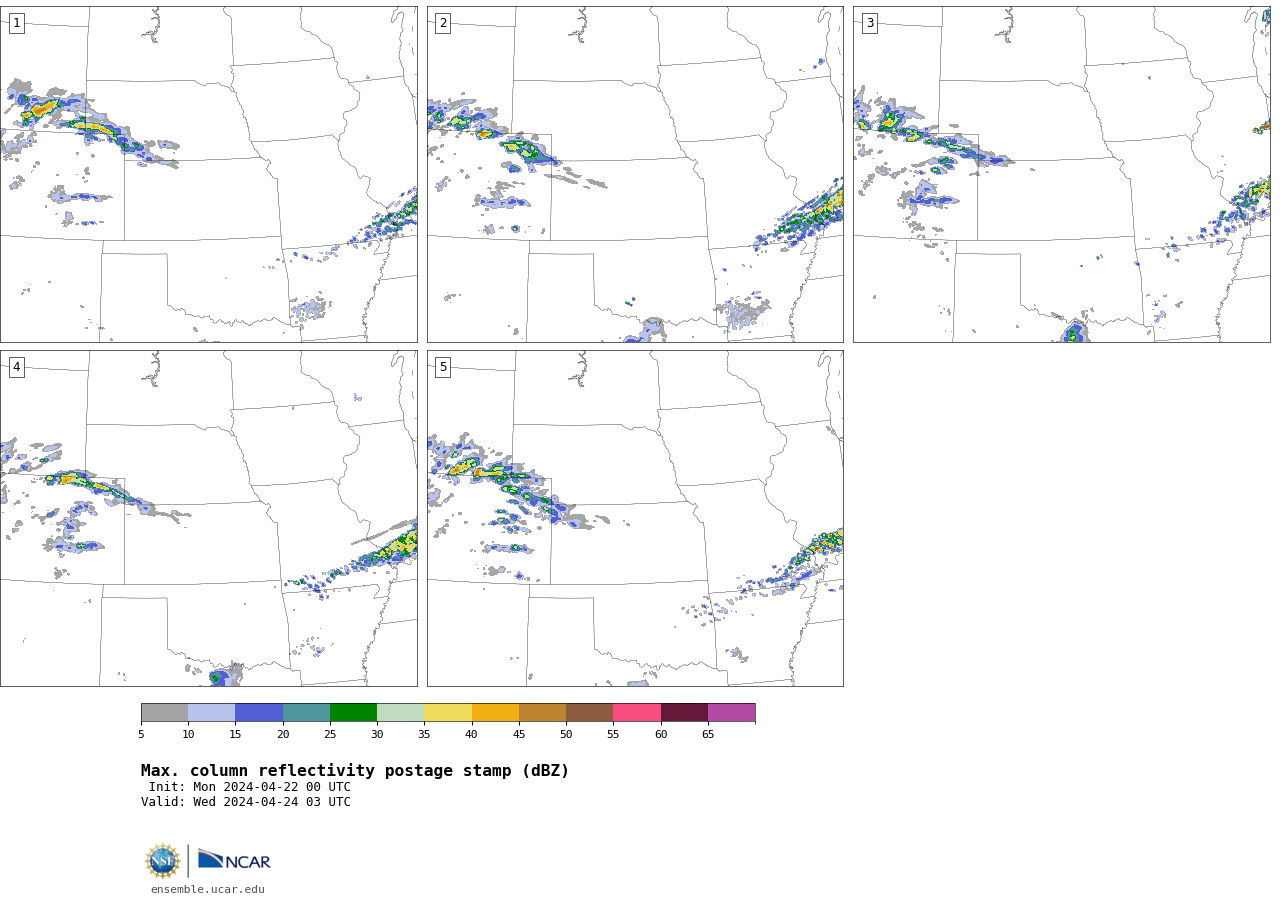The height and width of the screenshot is (901, 1280).
Task: Click the Max. column reflectivity title
Action: click(x=355, y=771)
